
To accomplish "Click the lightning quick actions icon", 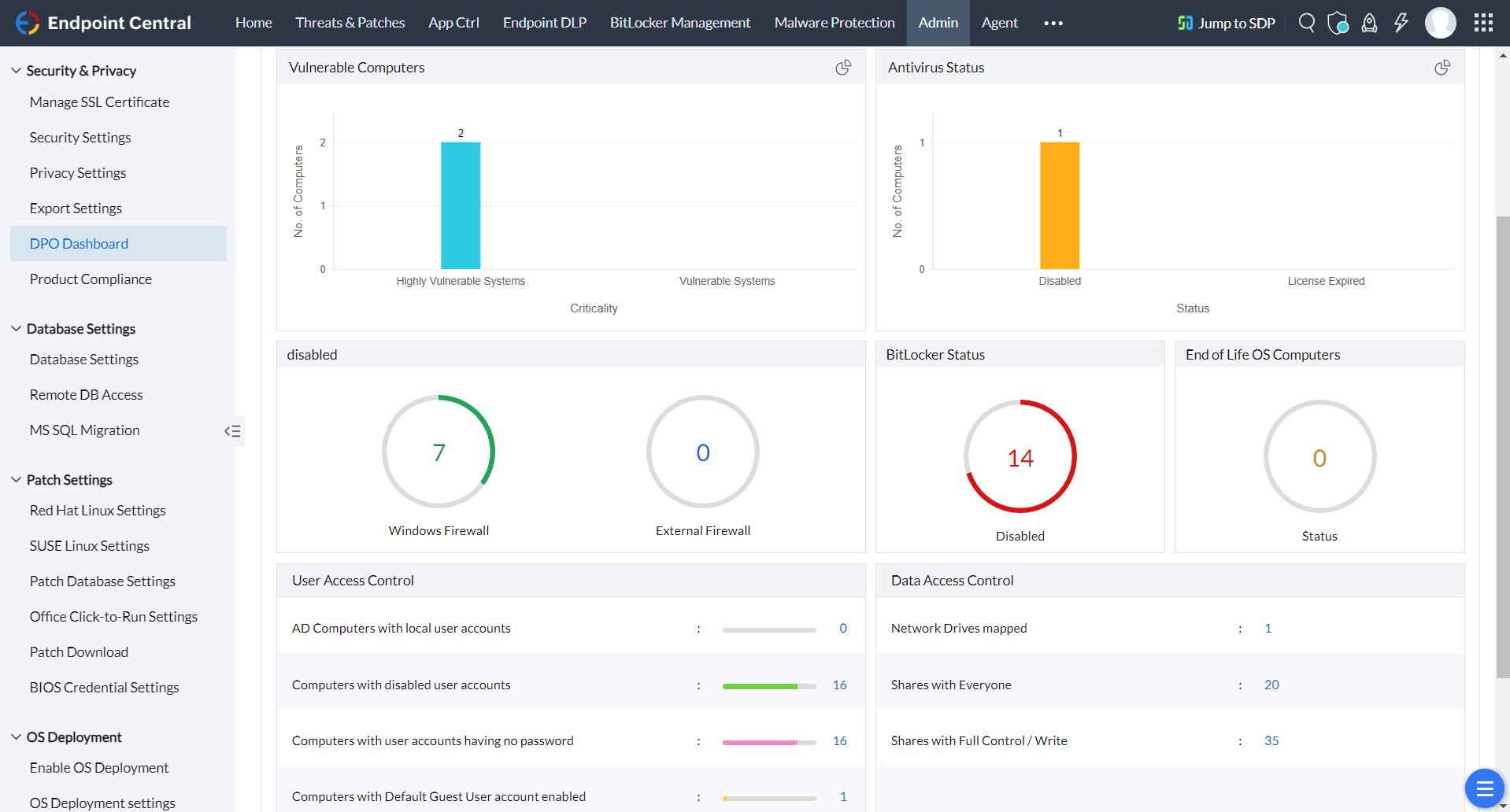I will pyautogui.click(x=1400, y=23).
